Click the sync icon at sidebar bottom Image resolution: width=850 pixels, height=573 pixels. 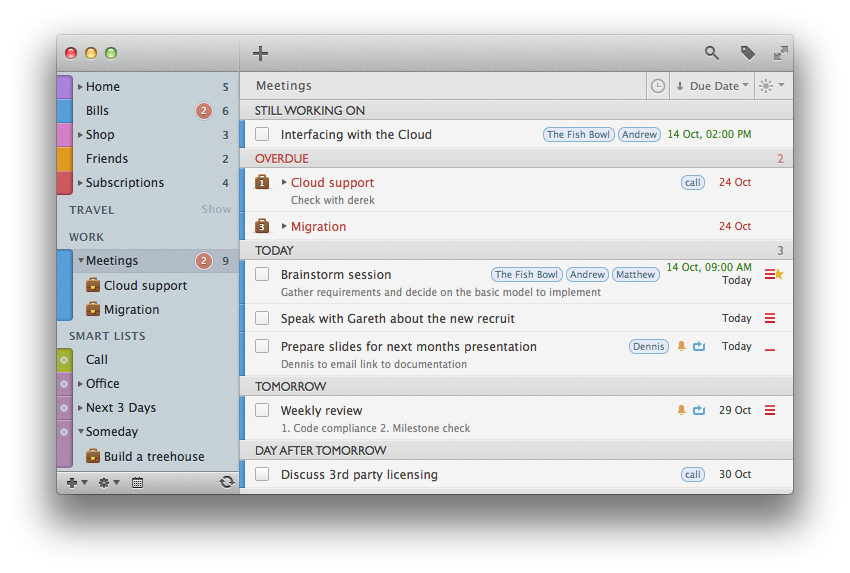click(x=227, y=482)
